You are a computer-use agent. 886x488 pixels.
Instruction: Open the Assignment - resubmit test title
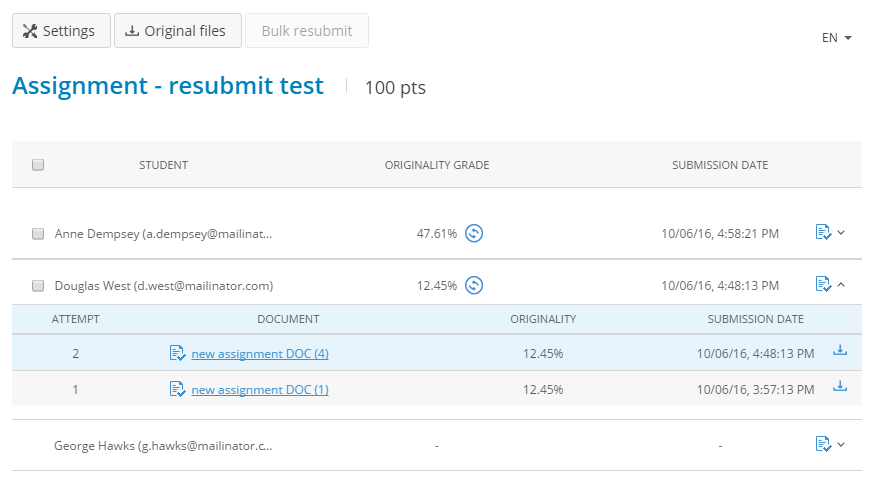point(168,86)
